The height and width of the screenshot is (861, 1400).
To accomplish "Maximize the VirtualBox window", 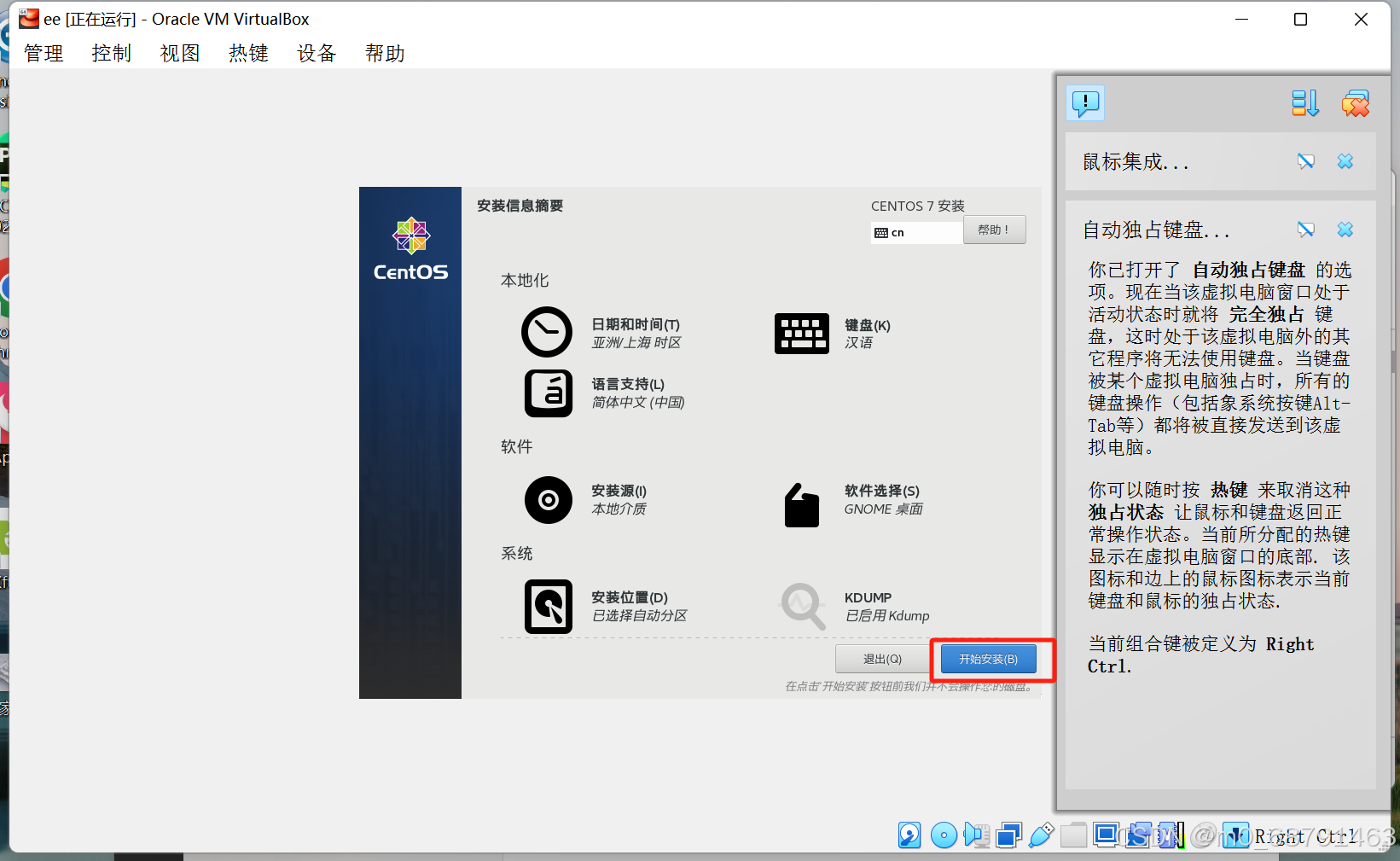I will [1300, 19].
